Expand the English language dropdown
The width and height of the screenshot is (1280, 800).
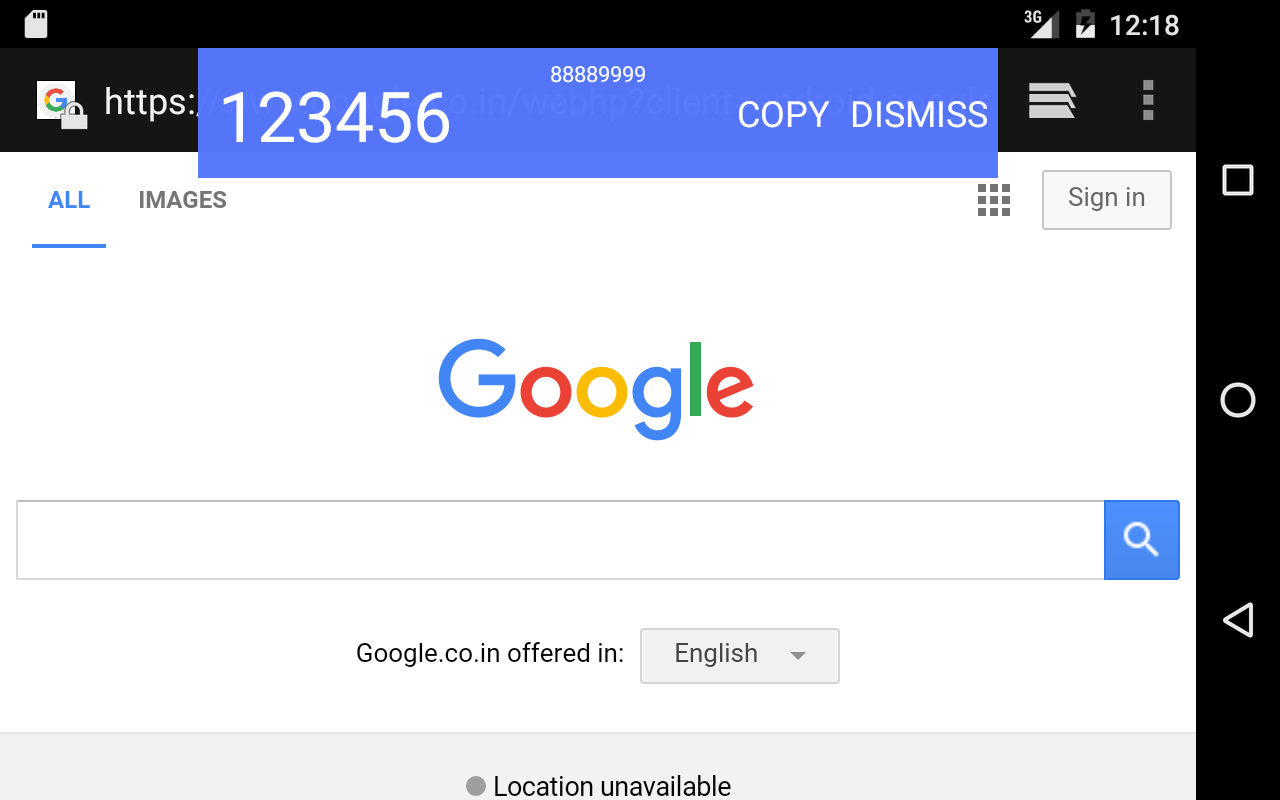pos(740,656)
